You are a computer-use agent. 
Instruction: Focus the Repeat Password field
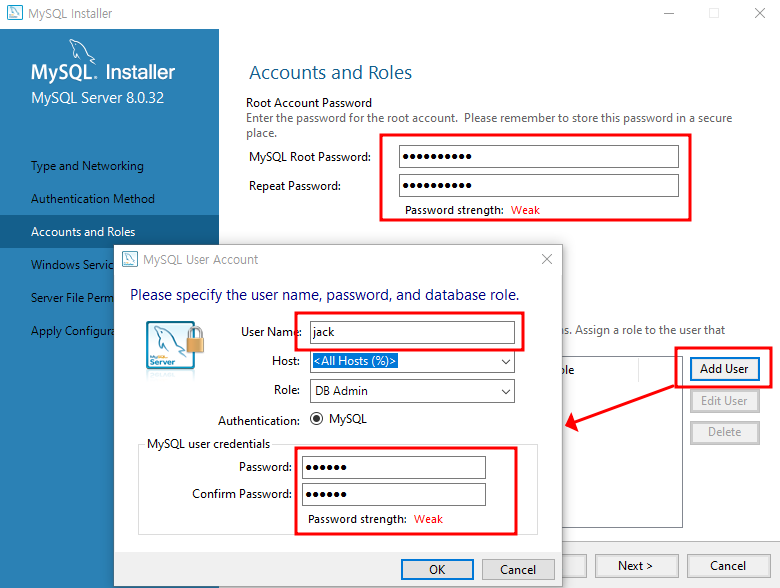tap(539, 186)
